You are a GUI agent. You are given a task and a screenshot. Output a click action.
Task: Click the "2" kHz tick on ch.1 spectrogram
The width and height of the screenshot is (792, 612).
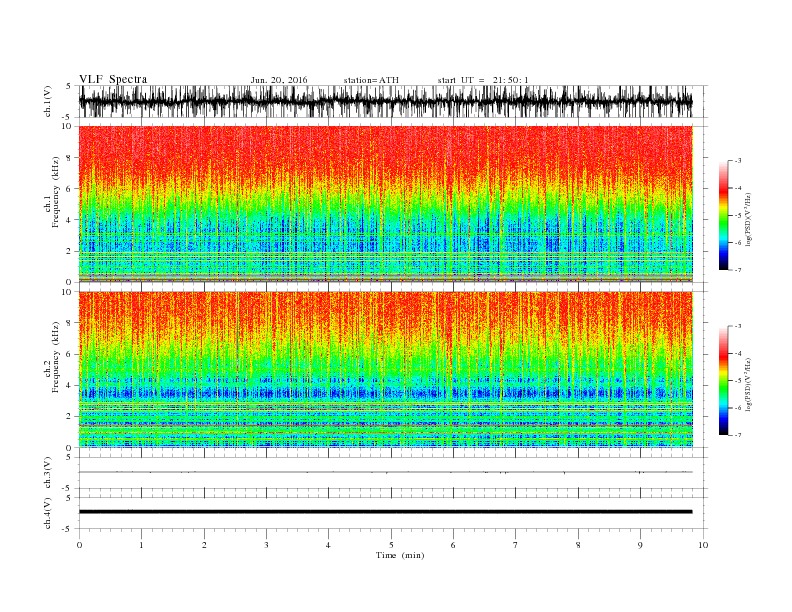pyautogui.click(x=69, y=251)
